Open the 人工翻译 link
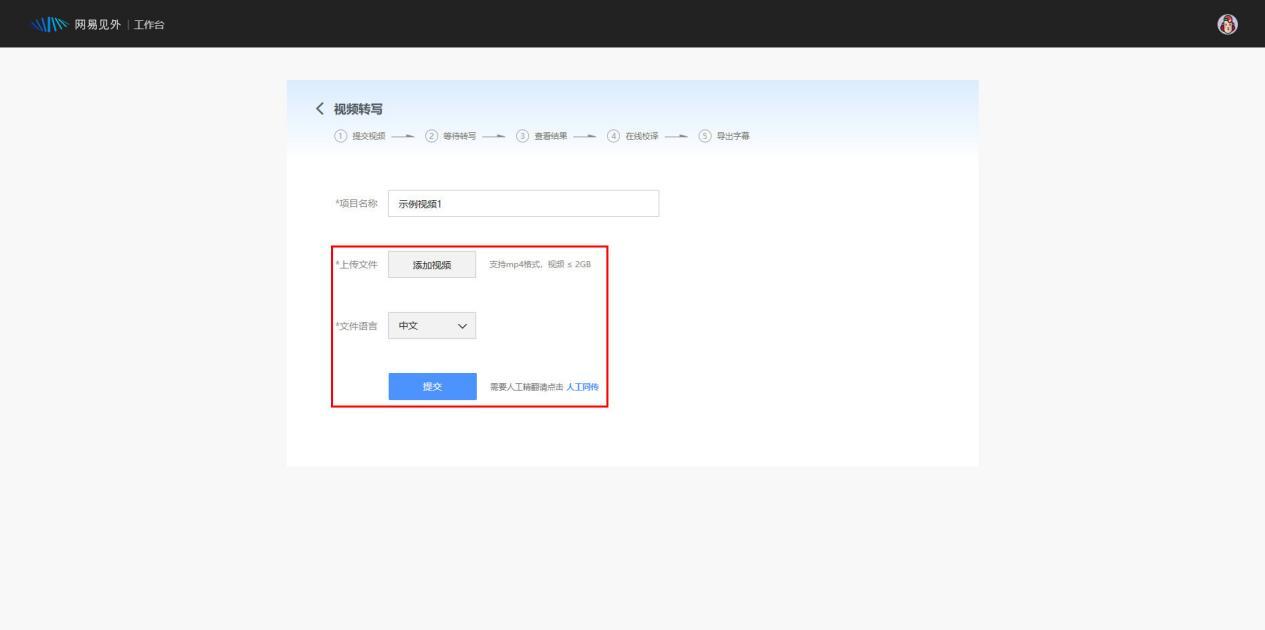The image size is (1265, 630). click(582, 387)
